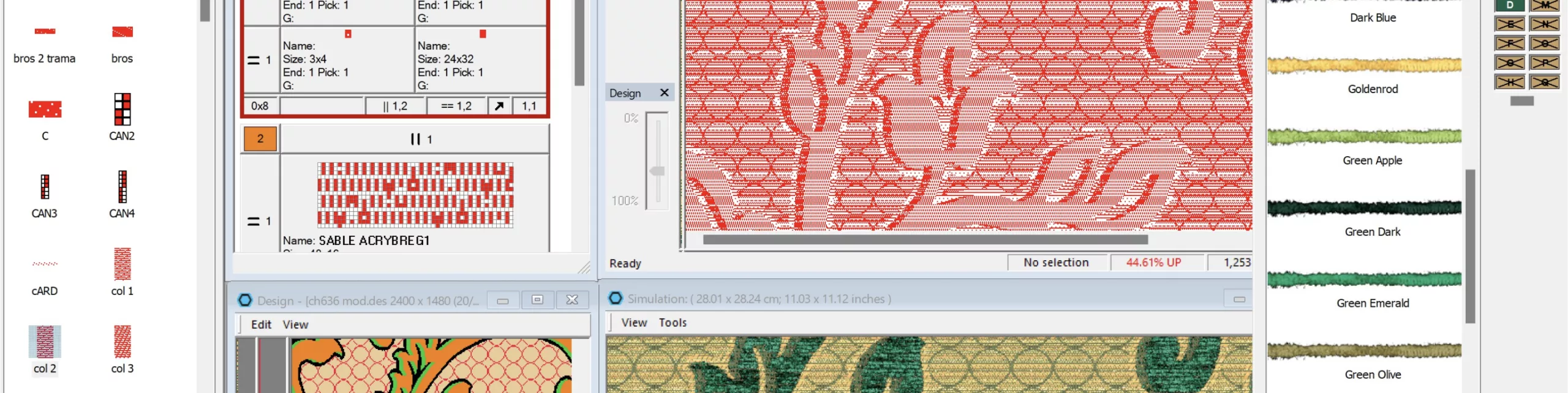Select the CAN3 weave icon
Viewport: 1568px width, 393px height.
pyautogui.click(x=45, y=187)
